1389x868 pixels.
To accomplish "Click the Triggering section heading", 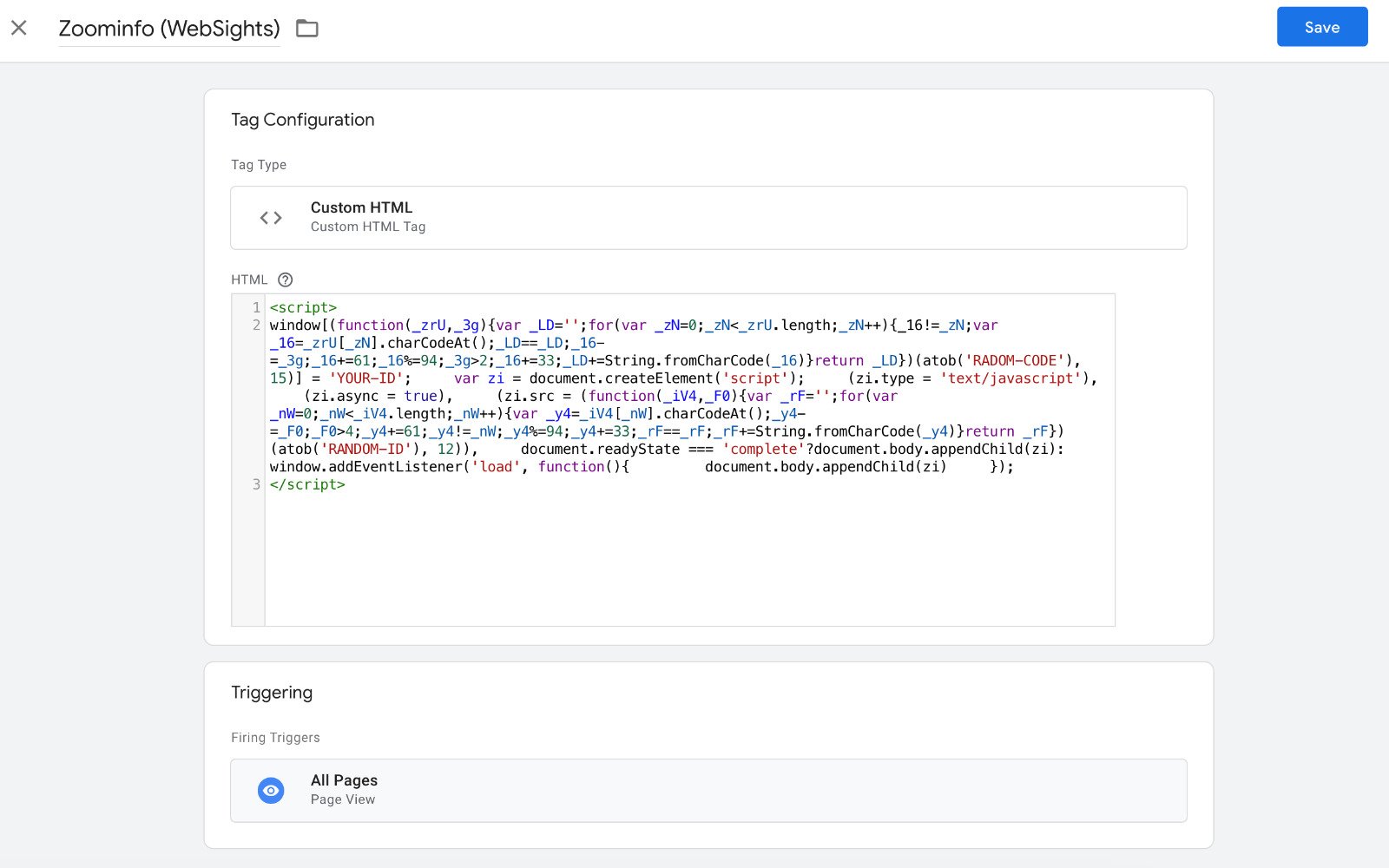I will tap(272, 693).
